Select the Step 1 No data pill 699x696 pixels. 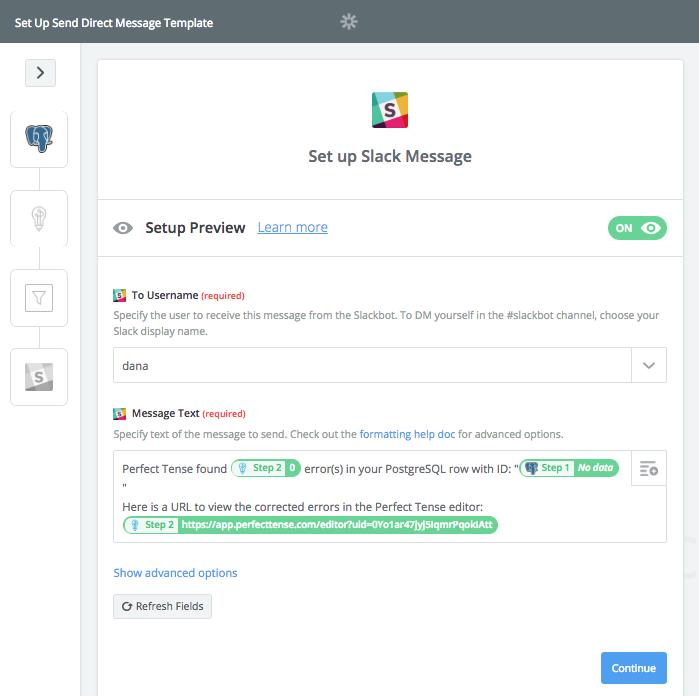(569, 468)
